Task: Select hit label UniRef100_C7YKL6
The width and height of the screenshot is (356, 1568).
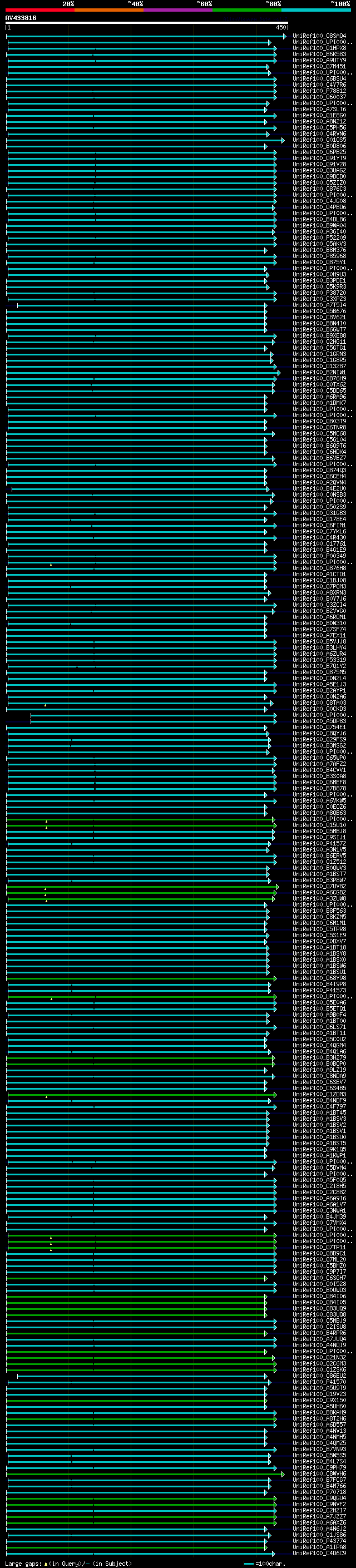Action: click(x=319, y=531)
